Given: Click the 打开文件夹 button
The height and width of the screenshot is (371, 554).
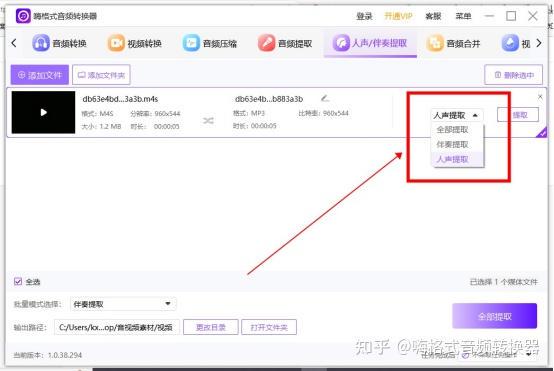Looking at the screenshot, I should tap(269, 327).
